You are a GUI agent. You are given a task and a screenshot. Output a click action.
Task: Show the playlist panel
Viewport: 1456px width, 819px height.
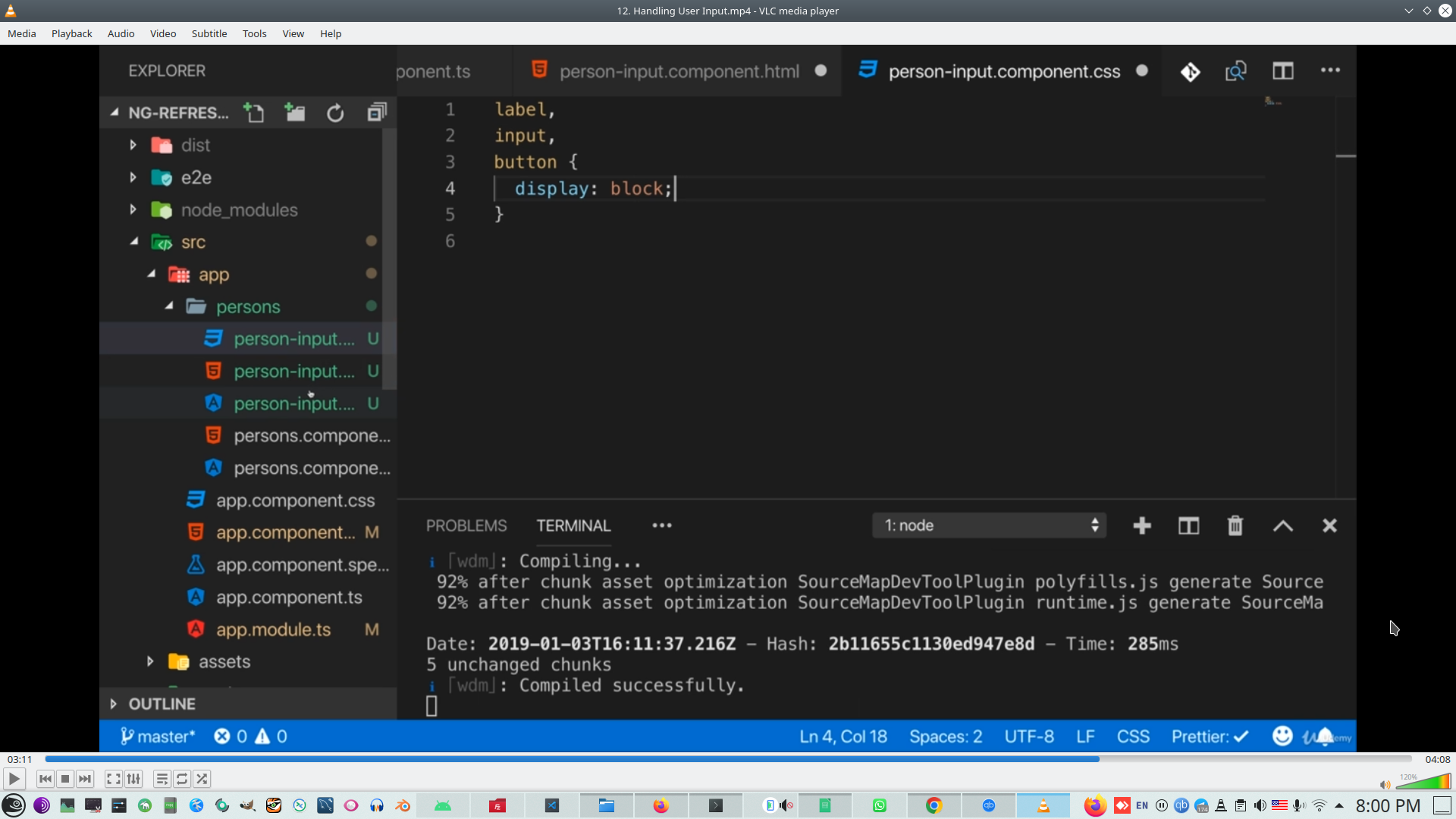click(162, 779)
